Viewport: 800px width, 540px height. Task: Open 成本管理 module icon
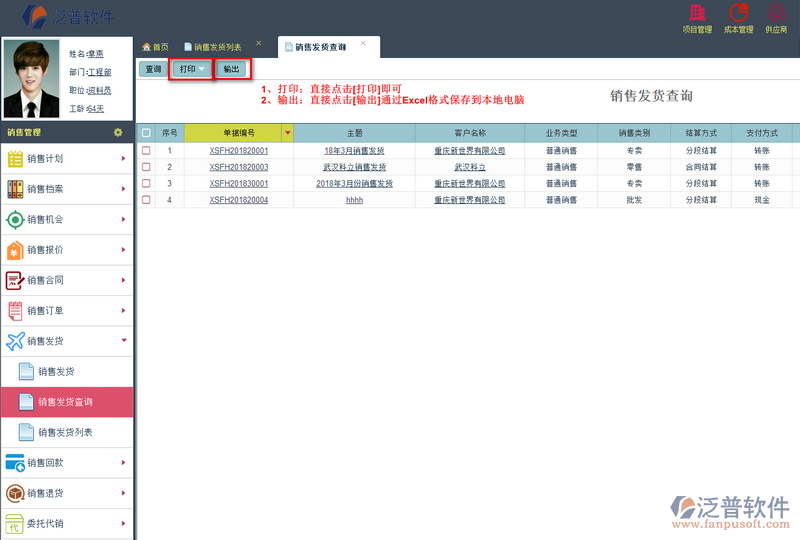[x=738, y=13]
